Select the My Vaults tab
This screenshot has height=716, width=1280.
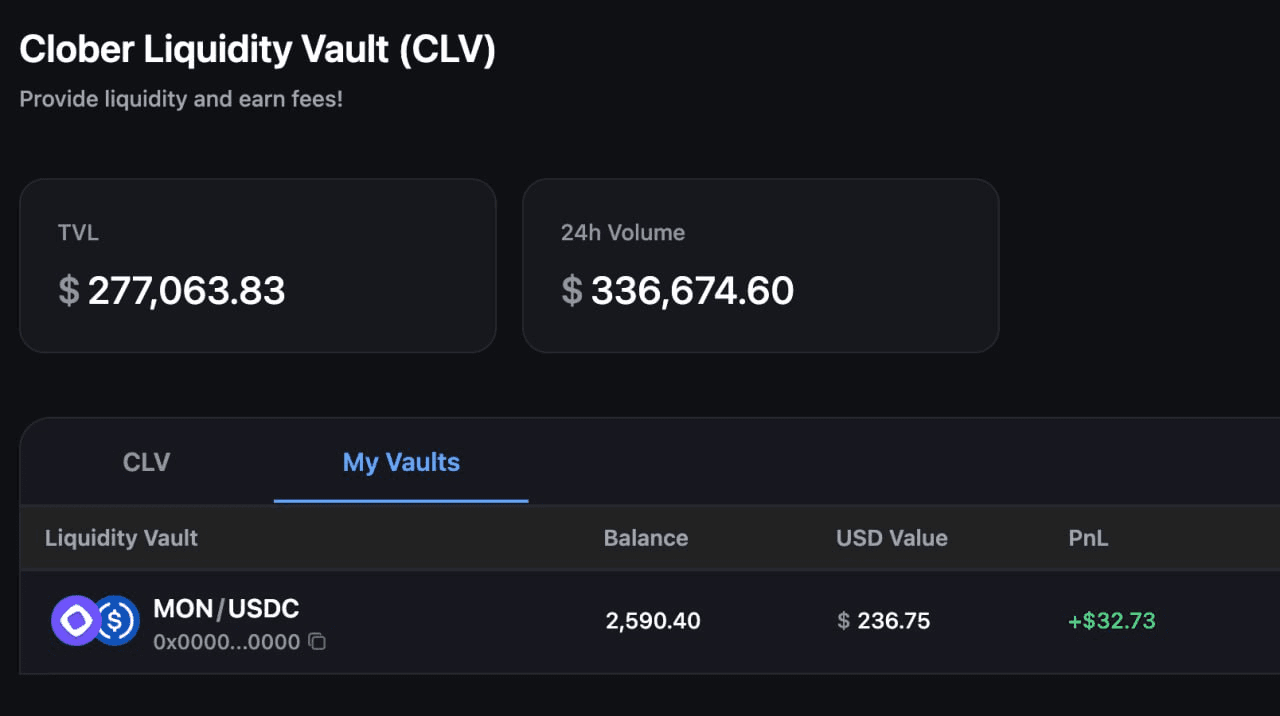(x=401, y=462)
